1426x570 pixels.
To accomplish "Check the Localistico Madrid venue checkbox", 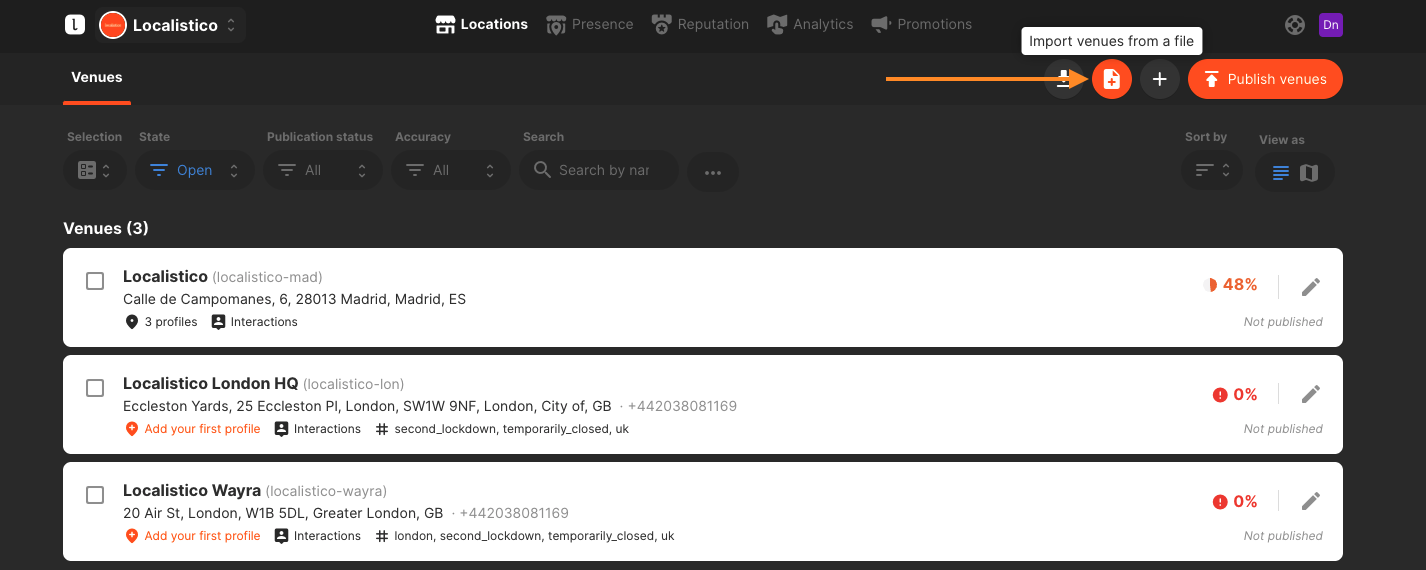I will pos(95,281).
